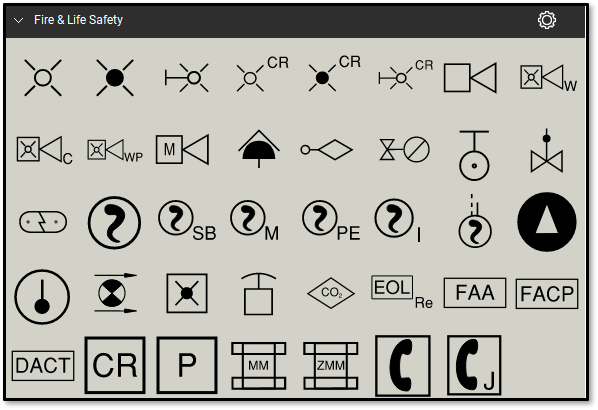
Task: Choose the fire telephone handset symbol without J
Action: click(x=403, y=366)
